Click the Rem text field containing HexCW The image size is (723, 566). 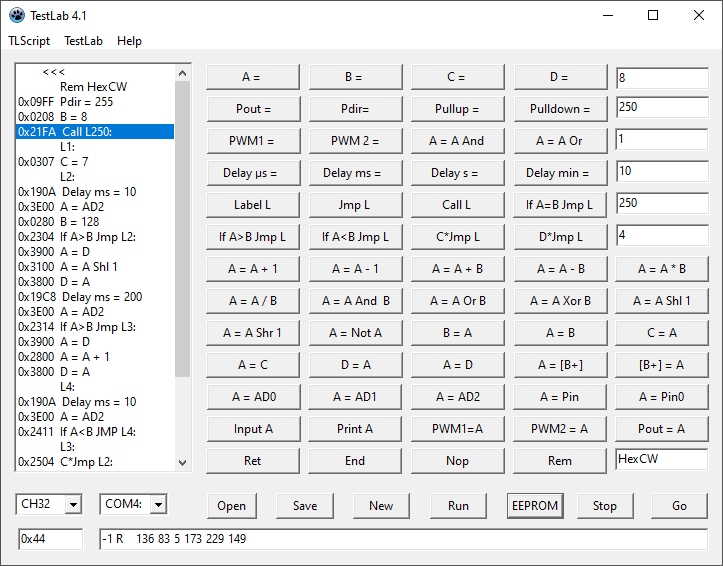[x=662, y=460]
